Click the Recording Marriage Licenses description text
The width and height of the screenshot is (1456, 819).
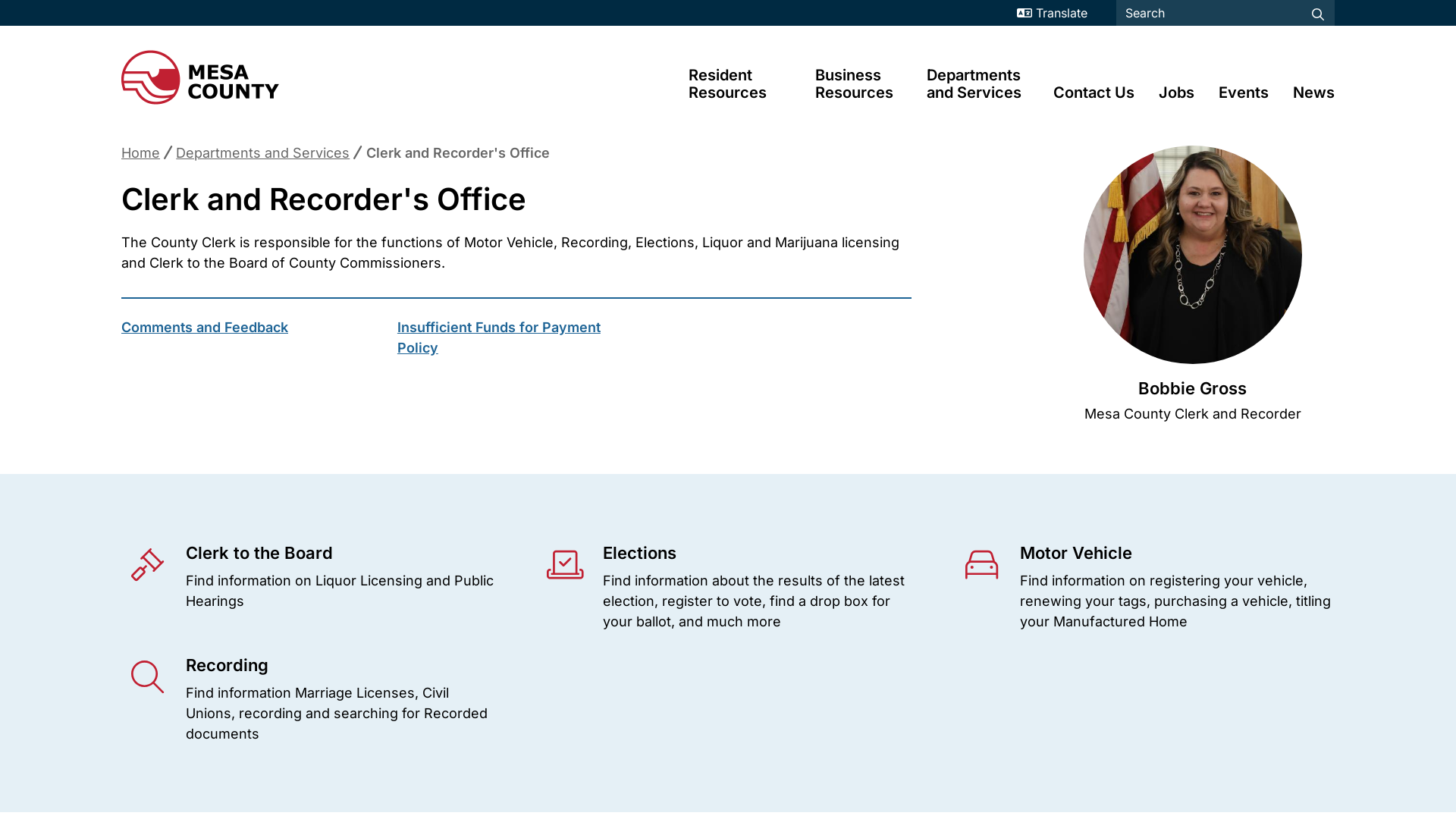[x=337, y=714]
